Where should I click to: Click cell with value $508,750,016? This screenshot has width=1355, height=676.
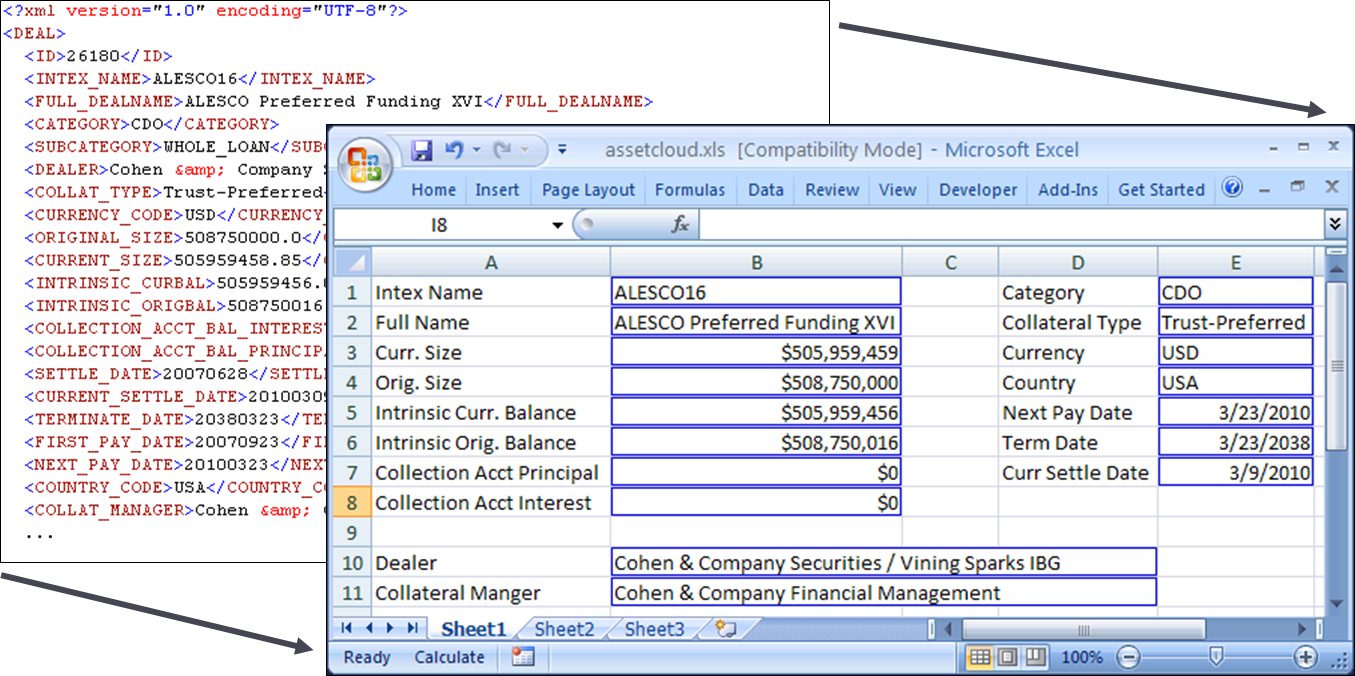(756, 442)
